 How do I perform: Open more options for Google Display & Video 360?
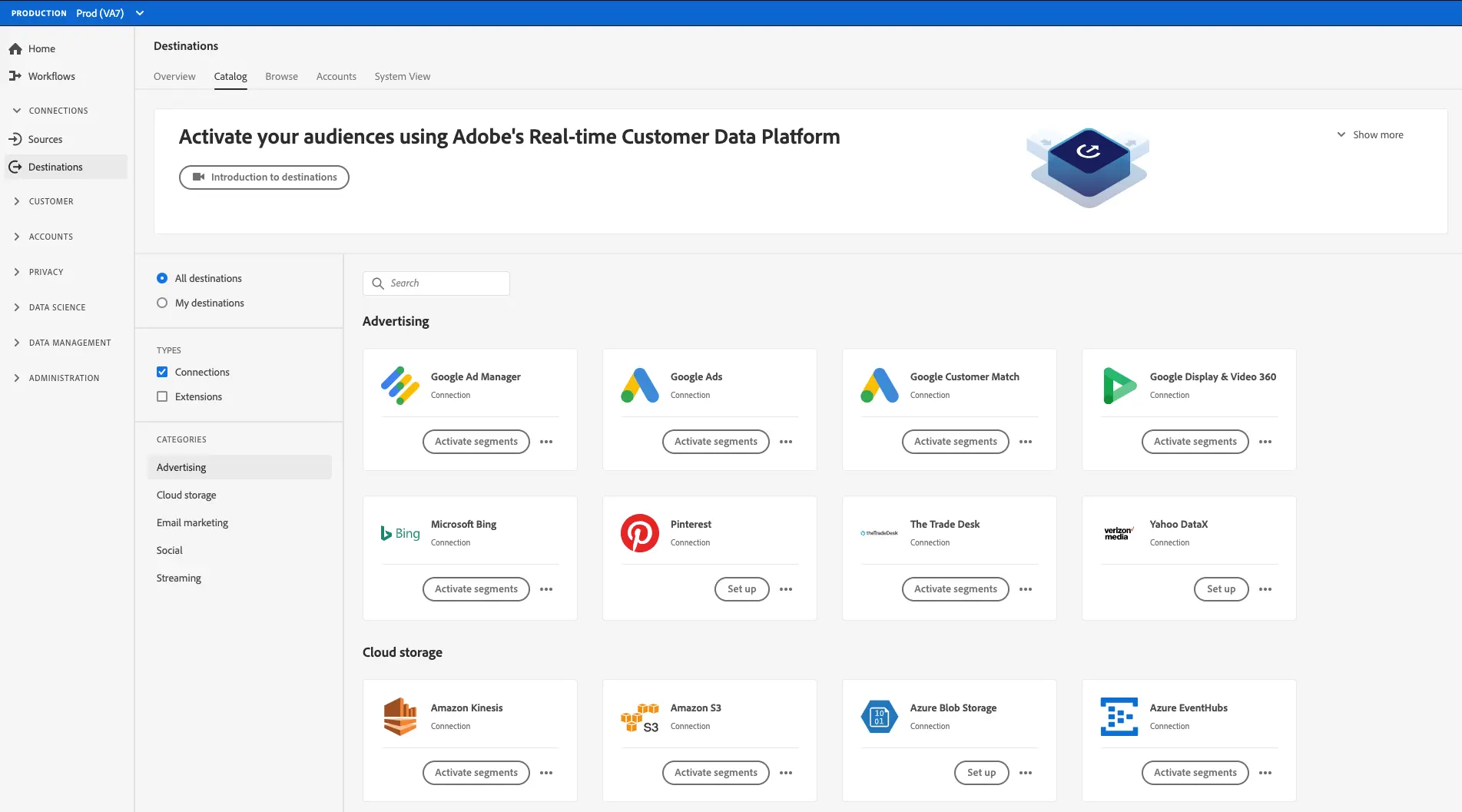(x=1265, y=442)
